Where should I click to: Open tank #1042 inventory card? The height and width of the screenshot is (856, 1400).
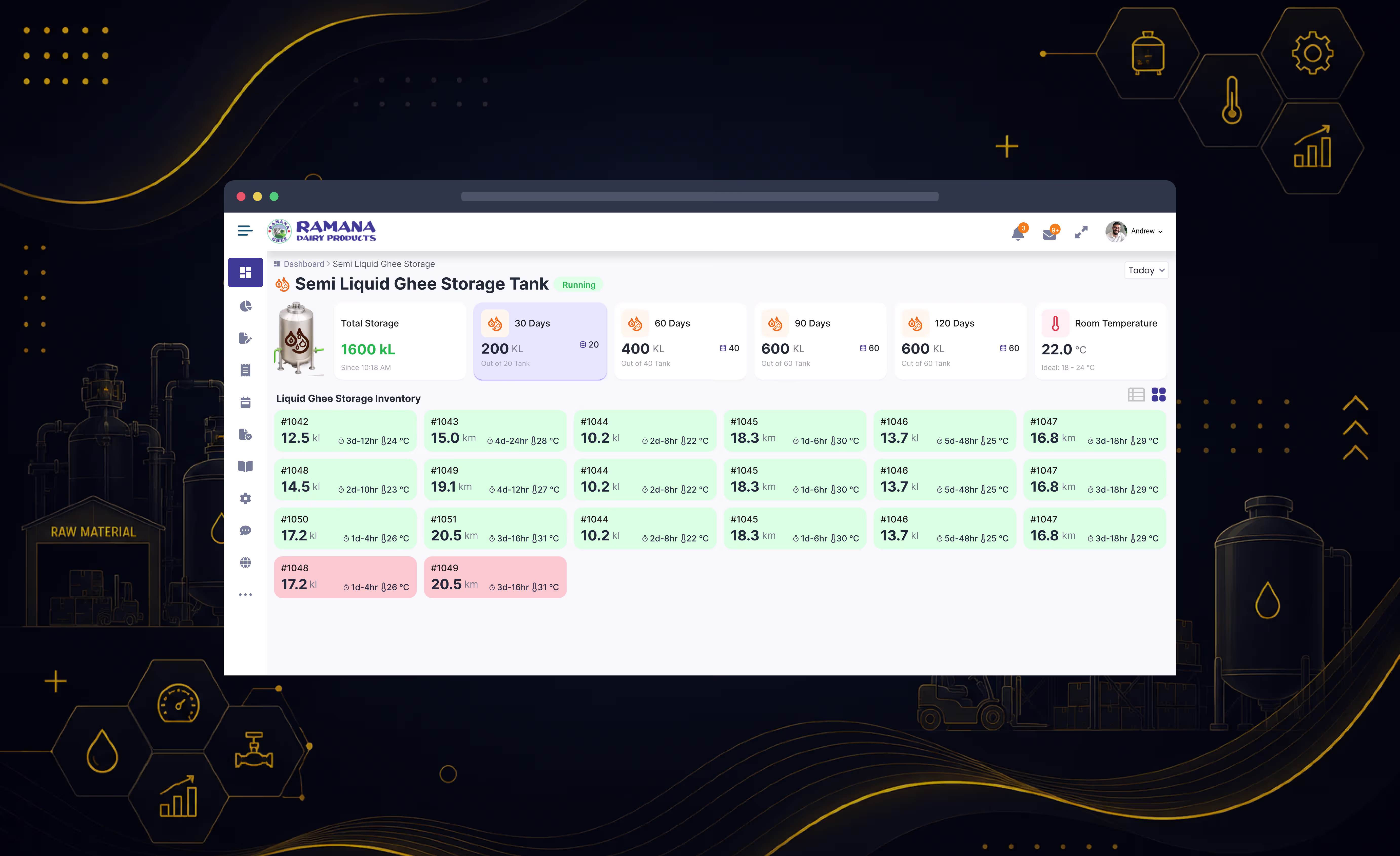[x=345, y=431]
